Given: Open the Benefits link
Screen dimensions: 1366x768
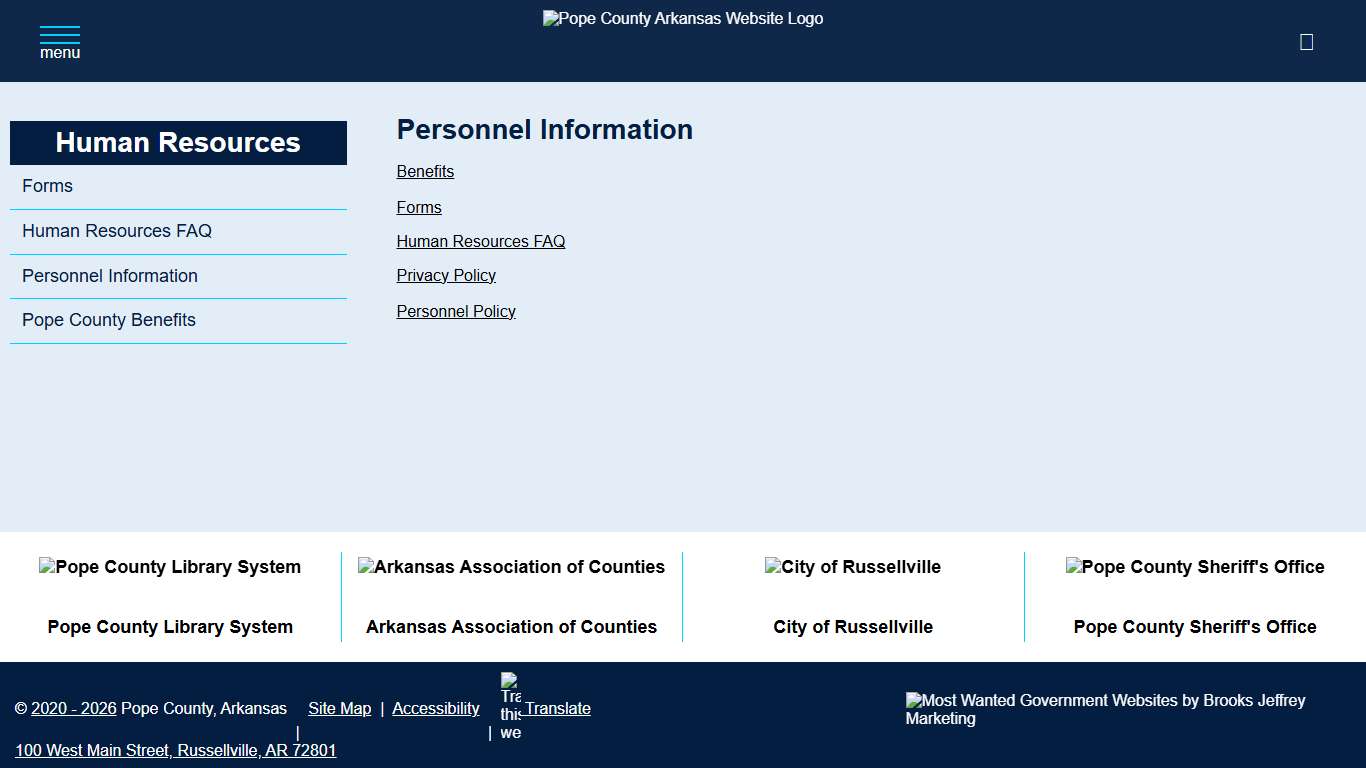Looking at the screenshot, I should [425, 171].
